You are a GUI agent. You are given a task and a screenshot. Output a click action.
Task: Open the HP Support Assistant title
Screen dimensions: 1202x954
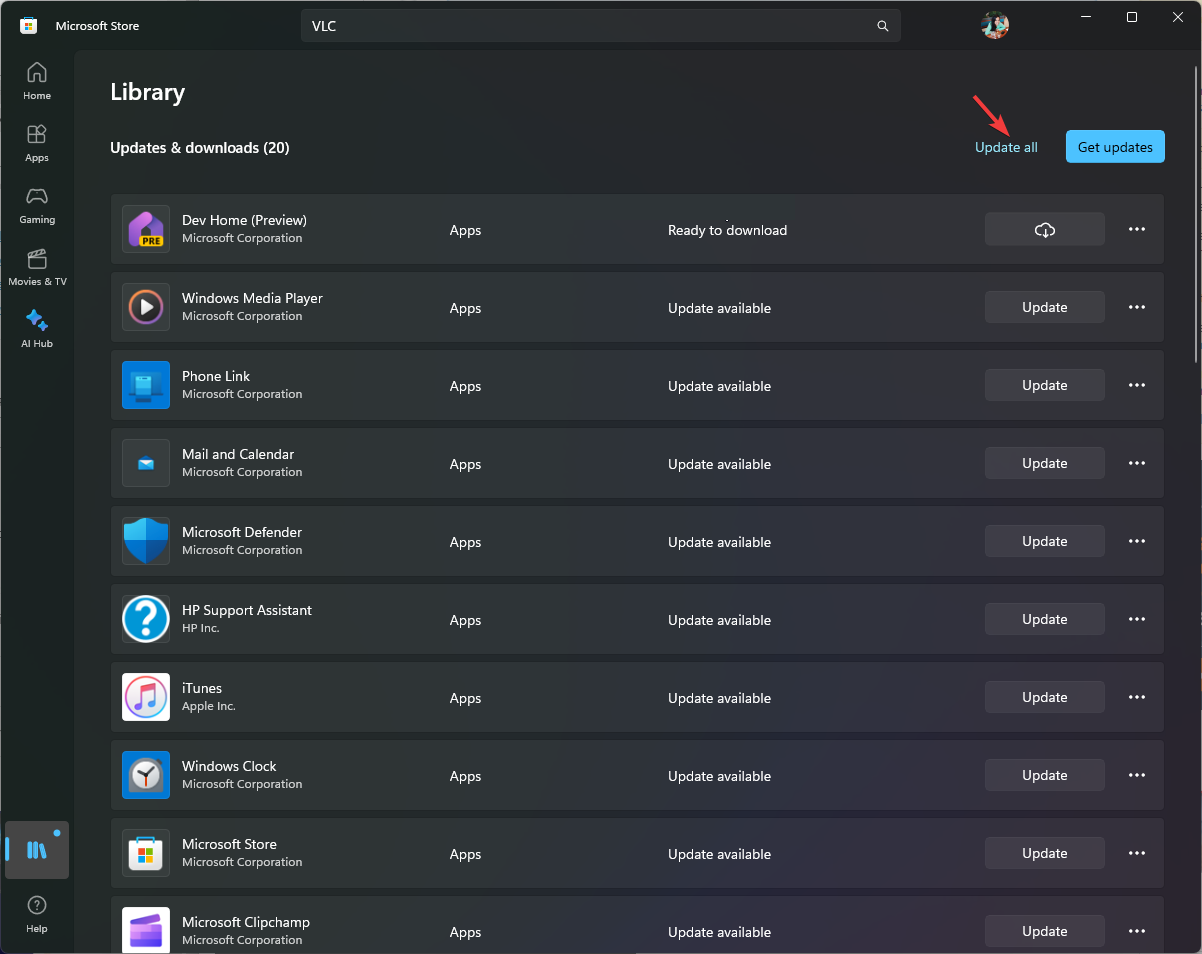tap(247, 610)
